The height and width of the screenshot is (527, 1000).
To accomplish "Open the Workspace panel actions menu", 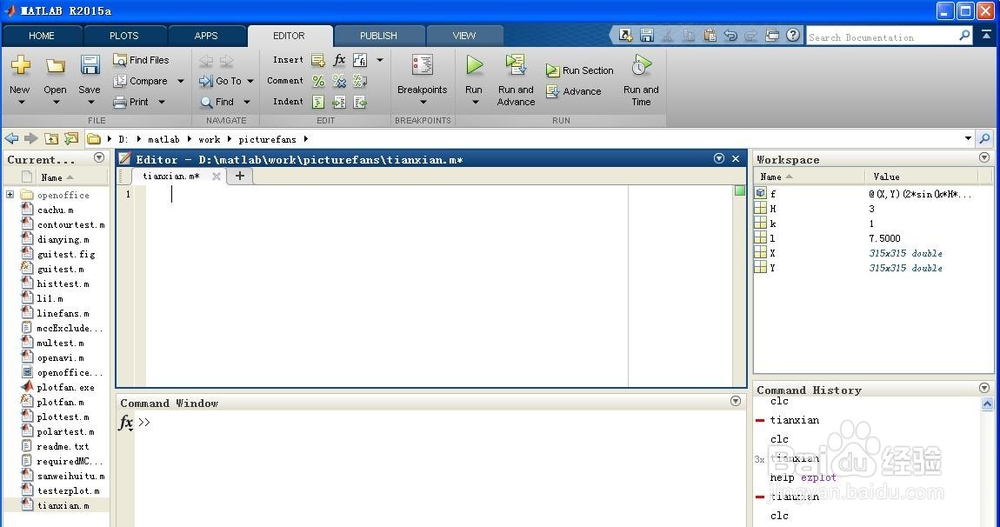I will 984,158.
